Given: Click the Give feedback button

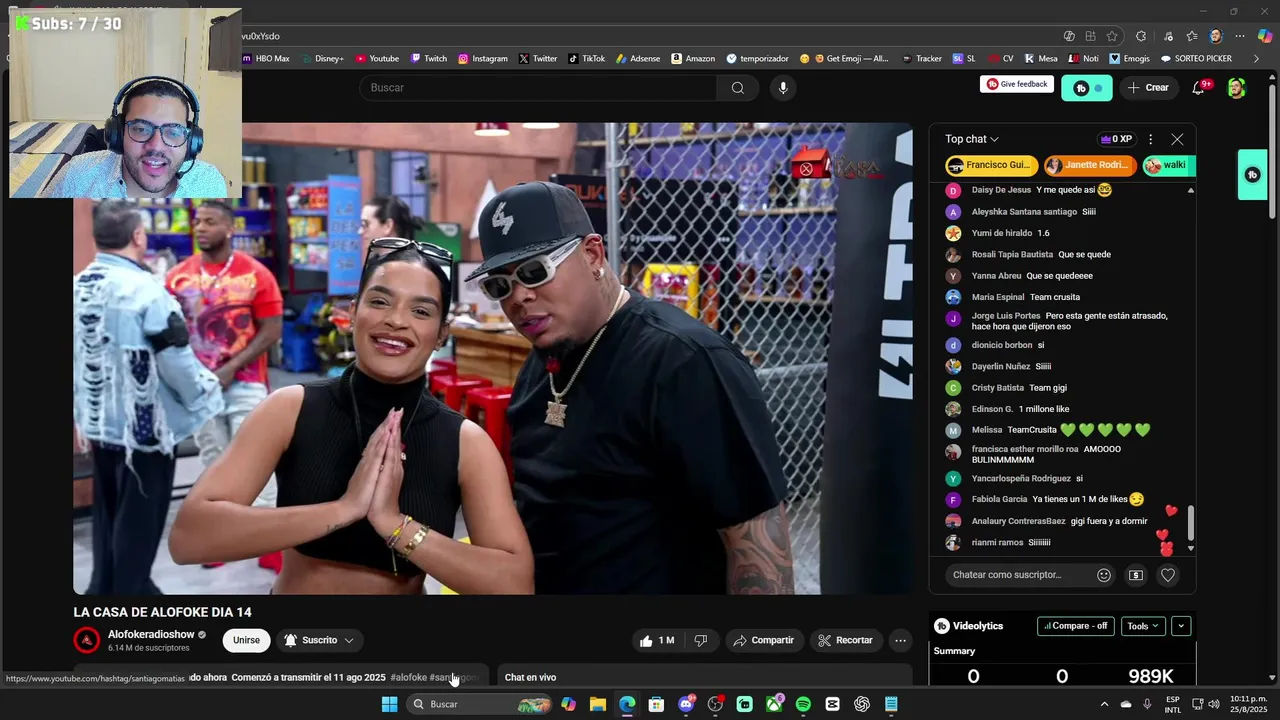Looking at the screenshot, I should [1017, 84].
